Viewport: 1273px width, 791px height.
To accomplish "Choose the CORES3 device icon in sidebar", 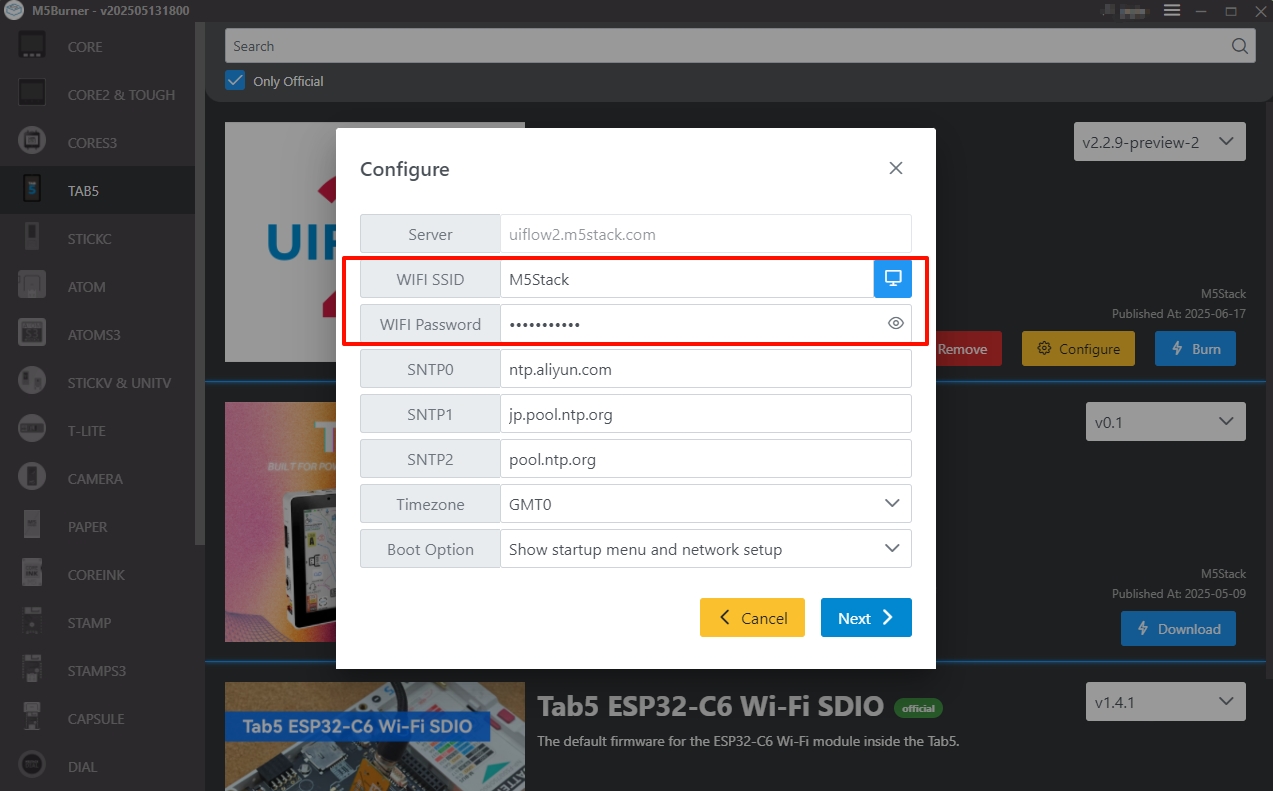I will click(x=33, y=142).
